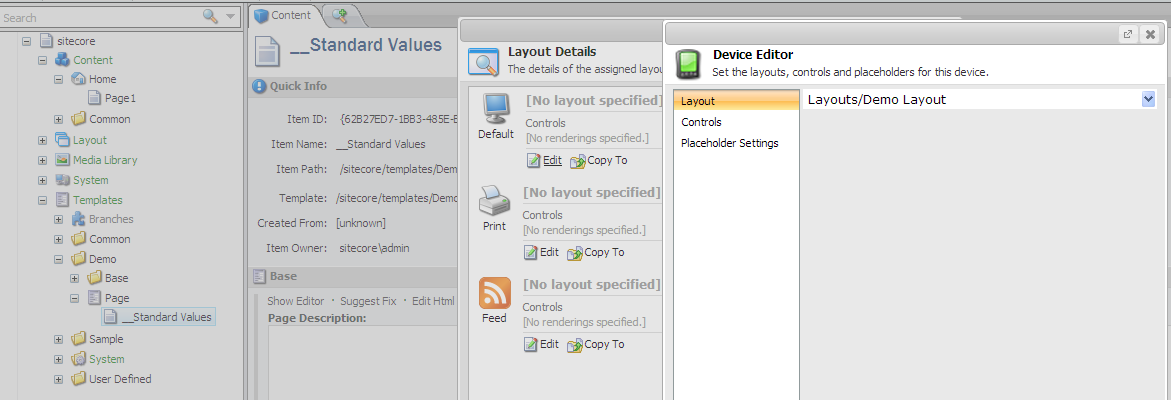This screenshot has height=400, width=1171.
Task: Click the Device Editor phone icon
Action: point(688,64)
